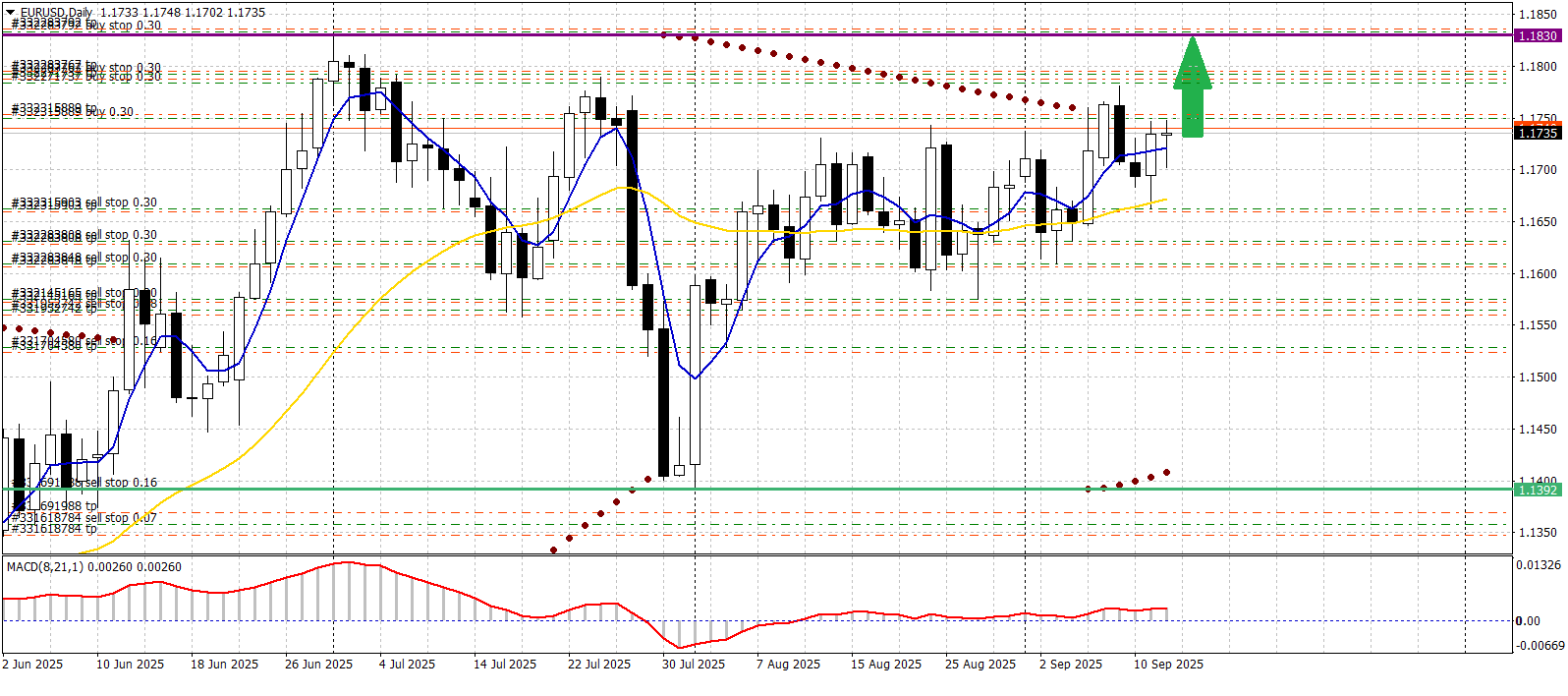Select order label #331618784 sell stop 0.07
Viewport: 1568px width, 696px height.
[x=84, y=518]
